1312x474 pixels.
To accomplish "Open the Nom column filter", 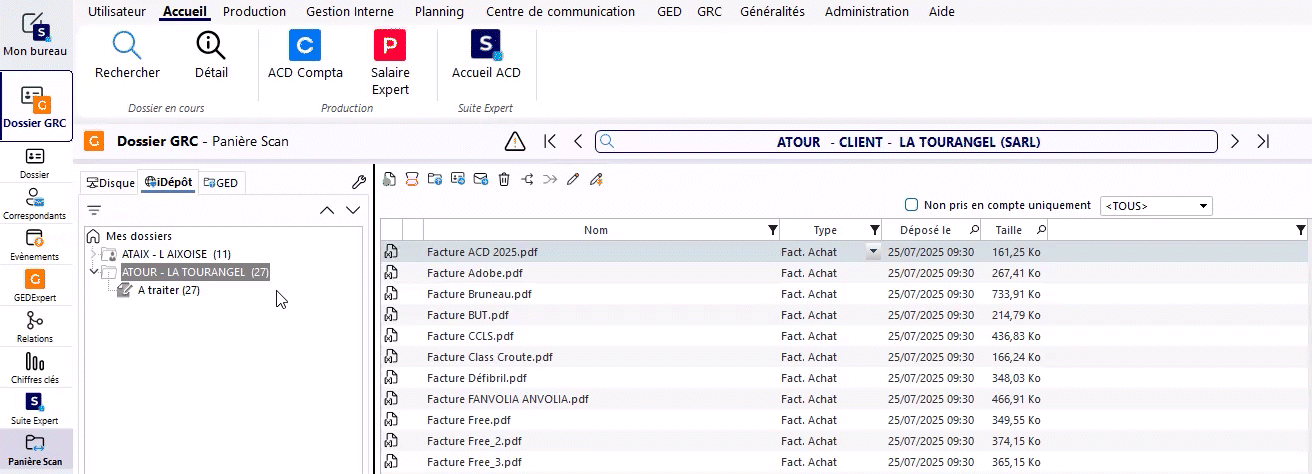I will pyautogui.click(x=772, y=230).
